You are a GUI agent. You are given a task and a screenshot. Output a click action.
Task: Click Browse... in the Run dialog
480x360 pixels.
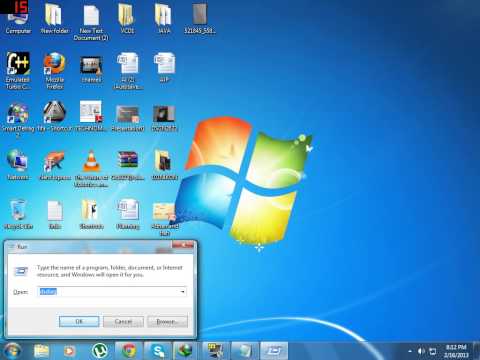[167, 321]
